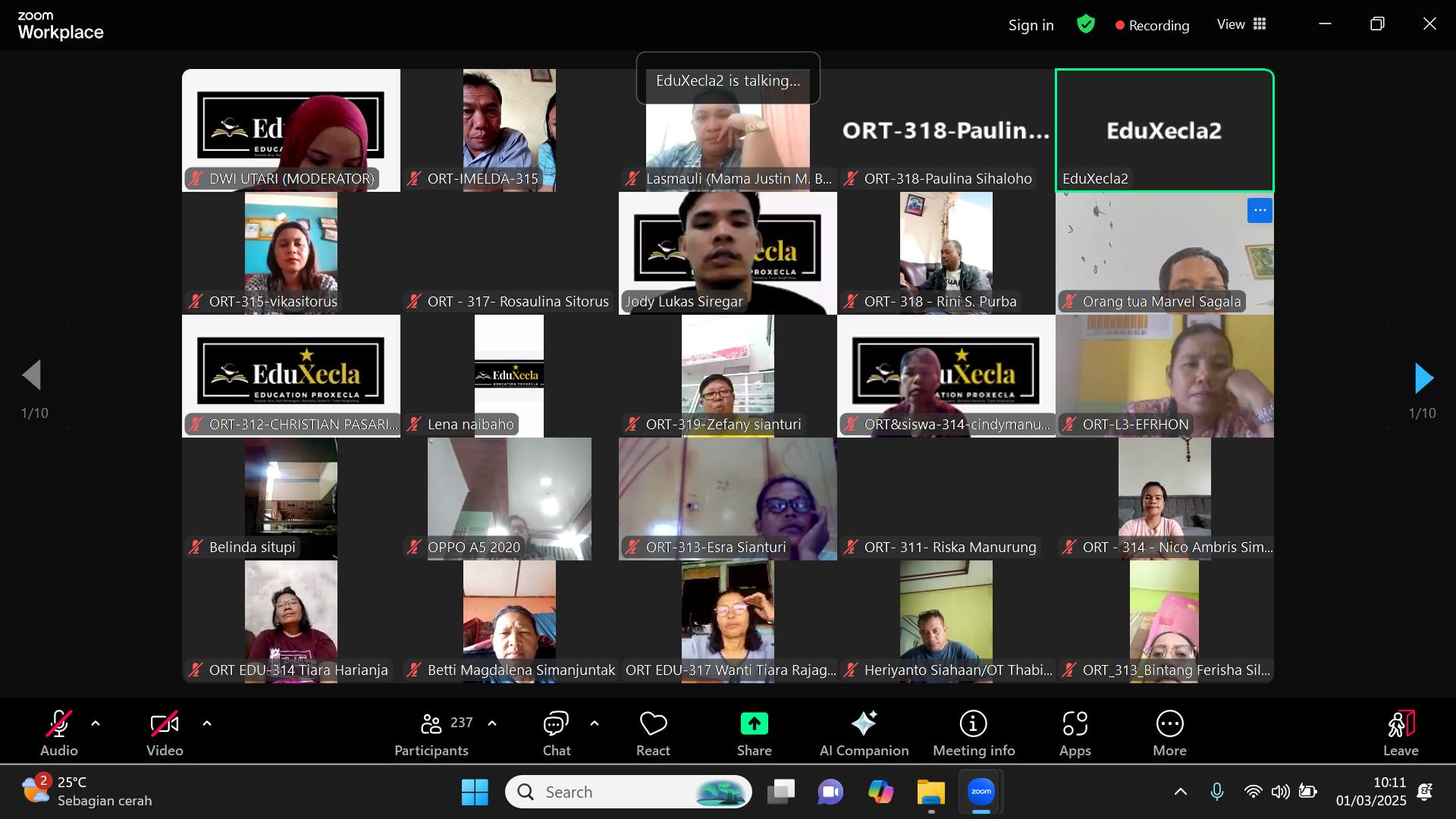The height and width of the screenshot is (819, 1456).
Task: Click ORT- 311- Riska Manurung label
Action: coord(949,548)
